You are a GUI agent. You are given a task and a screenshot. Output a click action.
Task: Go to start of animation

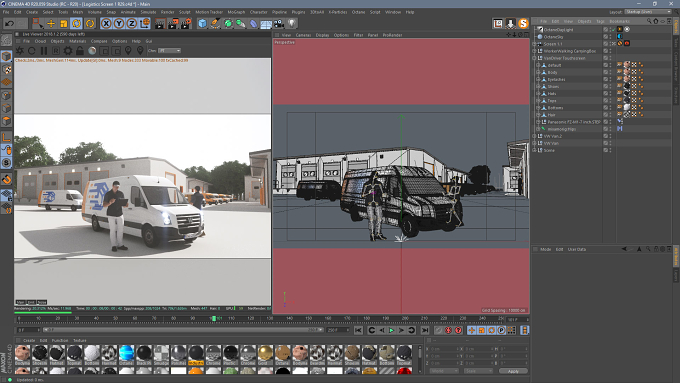[358, 331]
